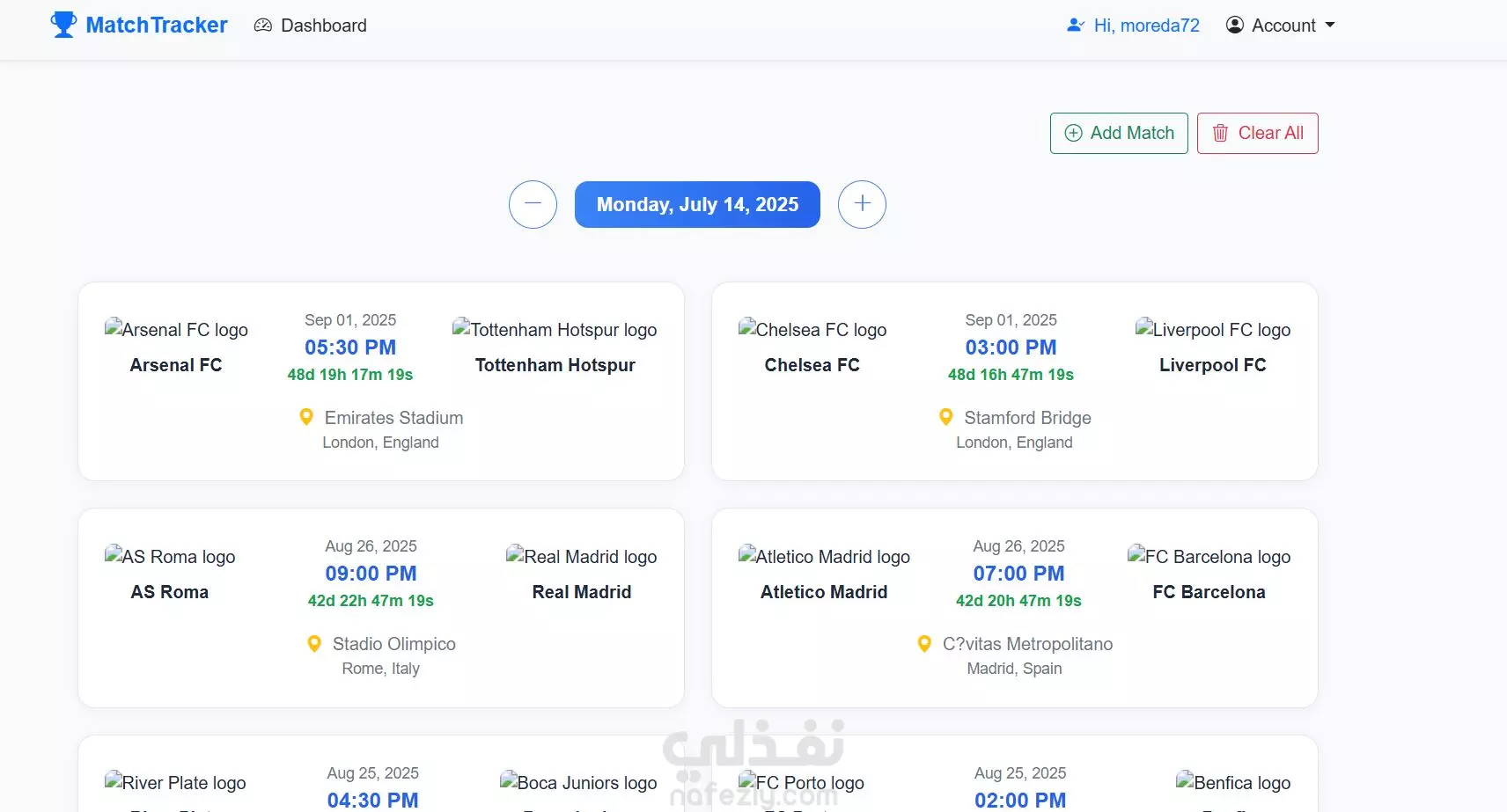This screenshot has width=1507, height=812.
Task: Open the Account dropdown menu
Action: (1281, 26)
